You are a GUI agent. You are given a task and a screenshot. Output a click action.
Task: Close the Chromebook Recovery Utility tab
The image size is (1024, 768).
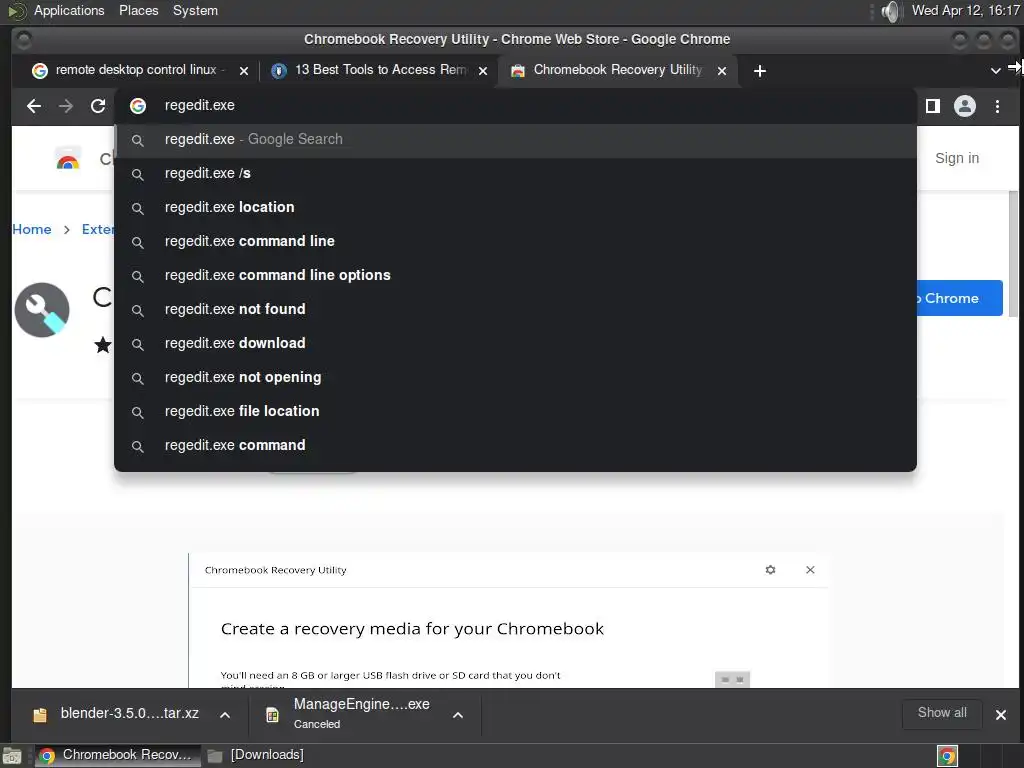(x=722, y=71)
